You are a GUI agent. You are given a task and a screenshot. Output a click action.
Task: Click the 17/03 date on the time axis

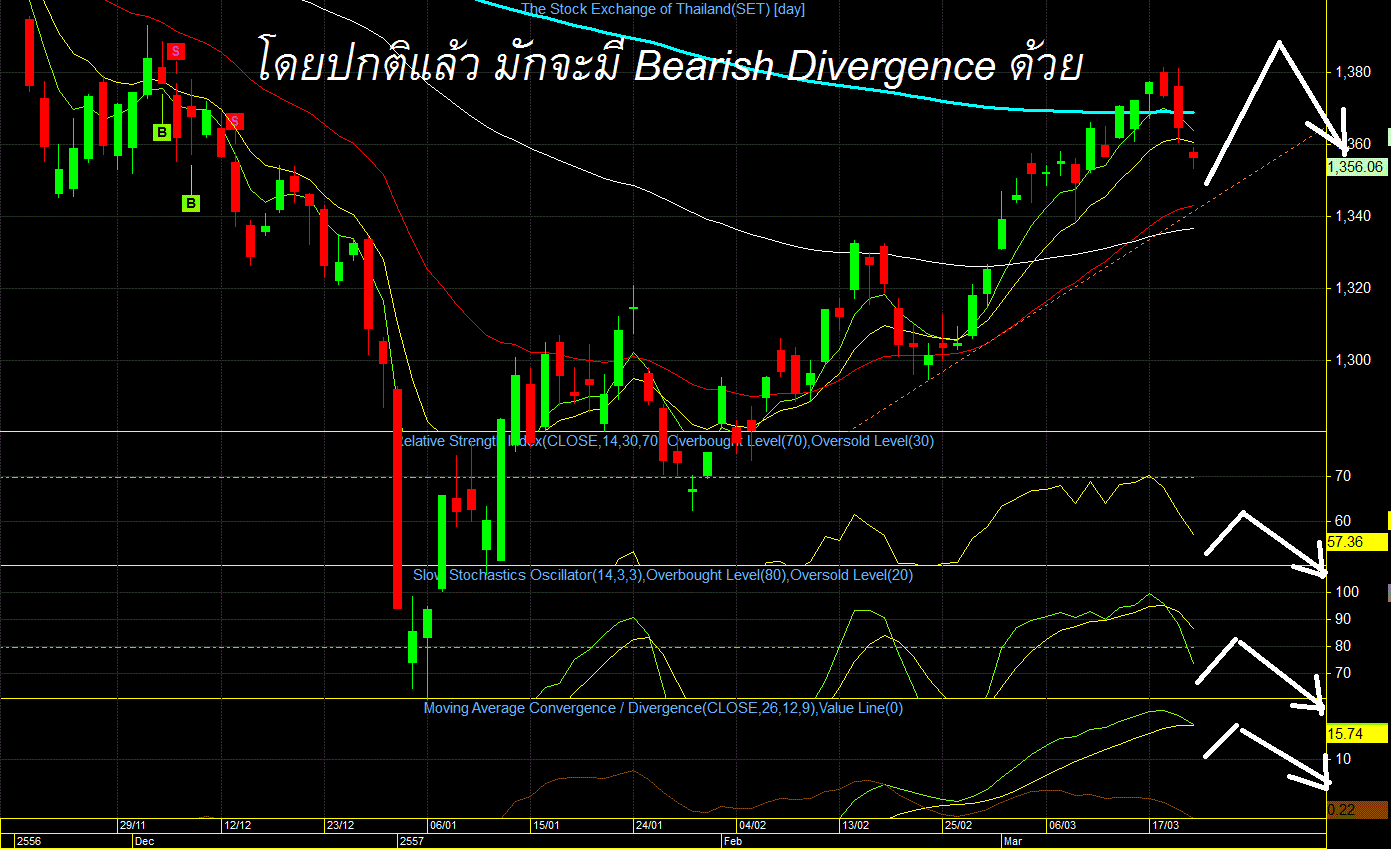click(x=1164, y=826)
